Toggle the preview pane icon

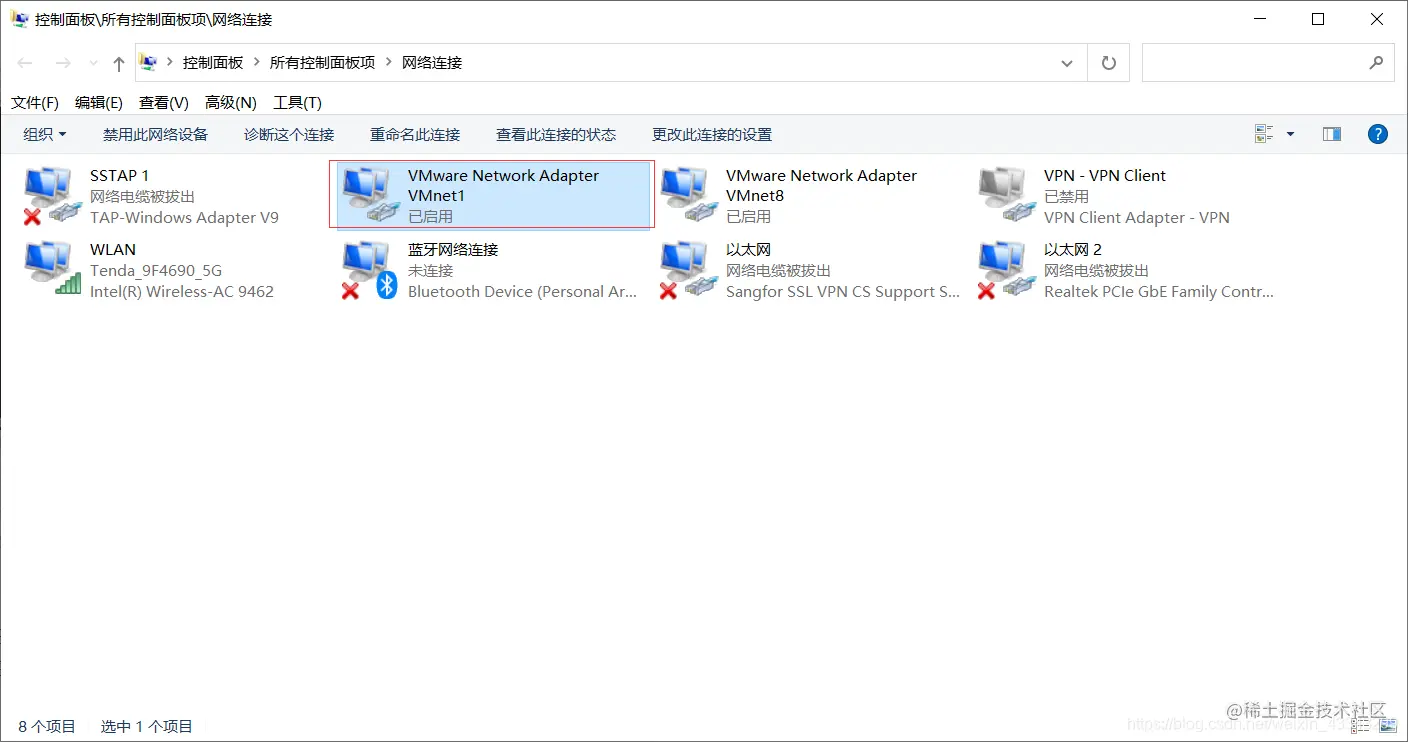click(x=1331, y=133)
